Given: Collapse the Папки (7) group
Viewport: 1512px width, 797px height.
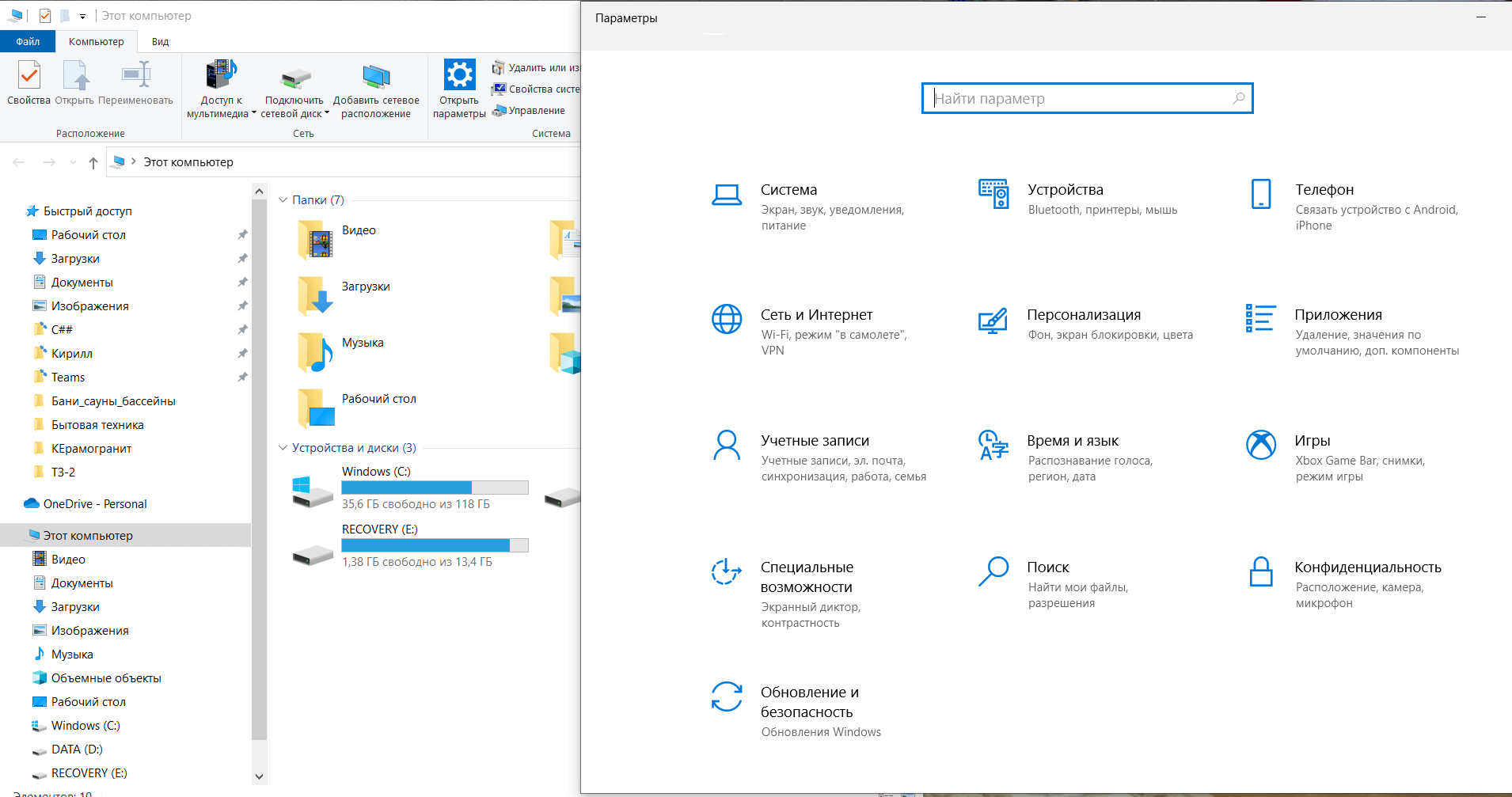Looking at the screenshot, I should pos(283,200).
